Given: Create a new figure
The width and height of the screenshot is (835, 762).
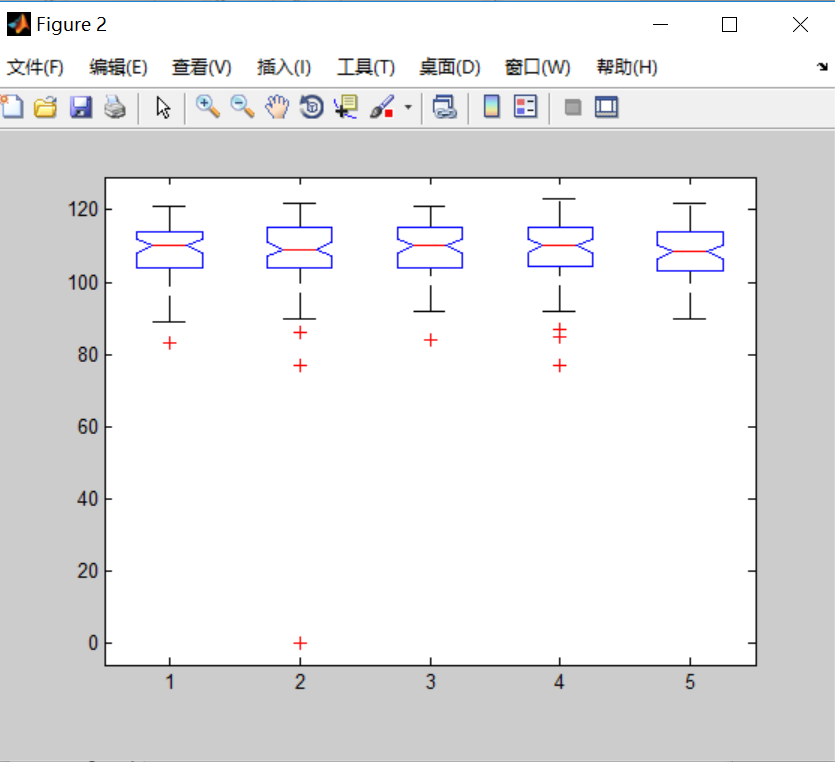Looking at the screenshot, I should click(13, 107).
